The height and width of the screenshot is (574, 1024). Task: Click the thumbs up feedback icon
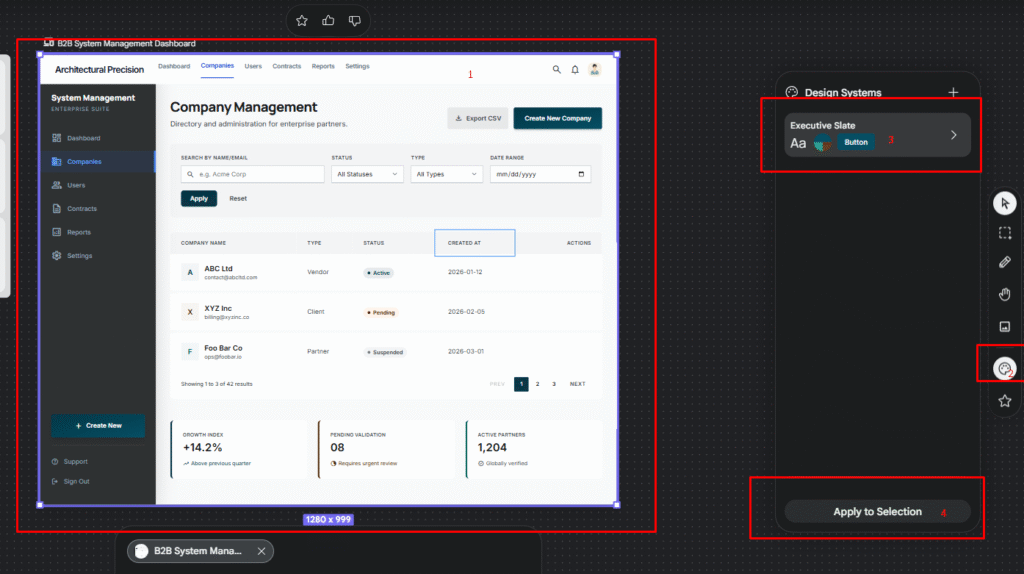point(328,20)
